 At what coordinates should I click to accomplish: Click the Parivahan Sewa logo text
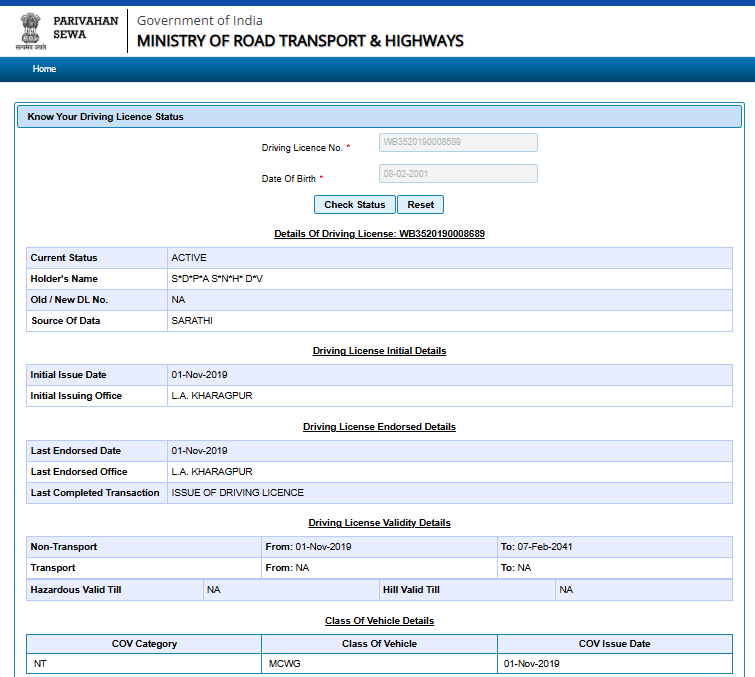point(84,27)
